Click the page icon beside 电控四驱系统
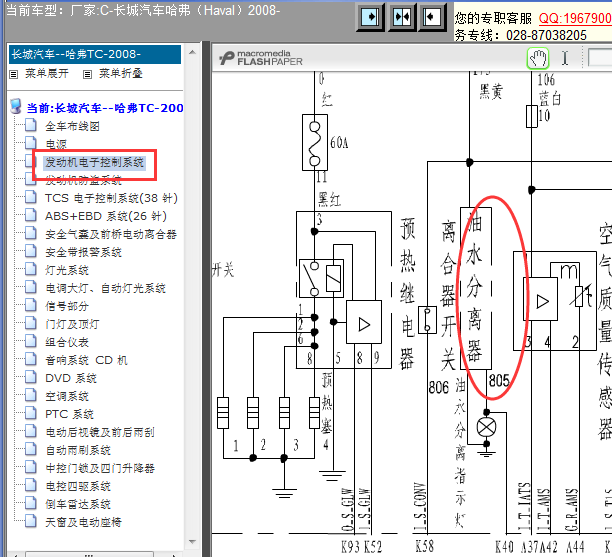612x557 pixels. 30,486
